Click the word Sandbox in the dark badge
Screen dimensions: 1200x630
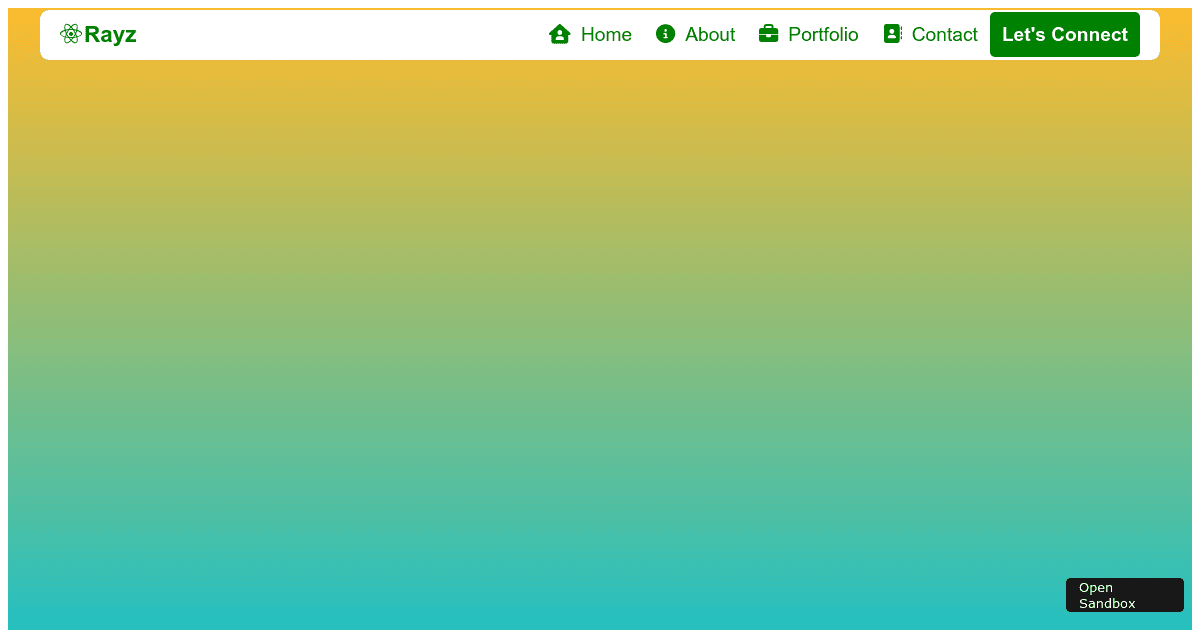1107,603
